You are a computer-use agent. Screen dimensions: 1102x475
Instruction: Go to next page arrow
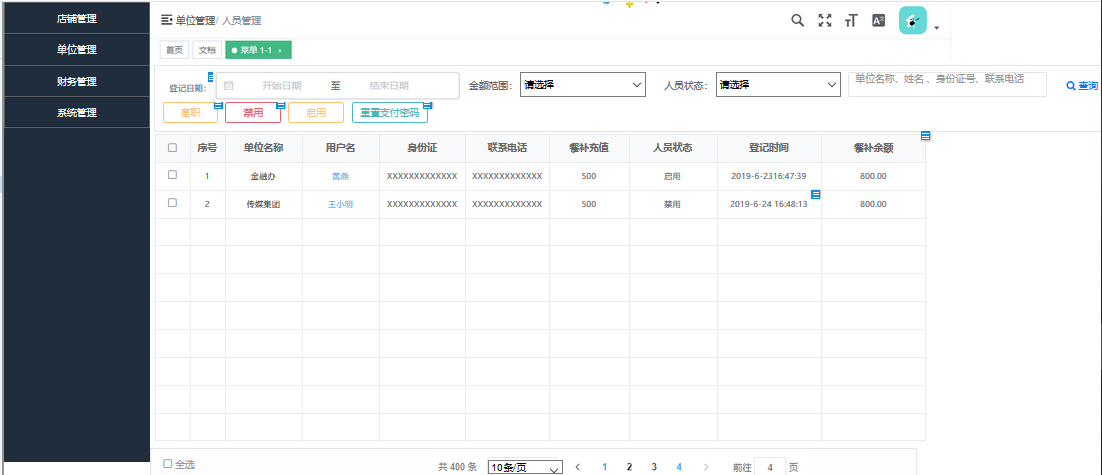click(706, 467)
